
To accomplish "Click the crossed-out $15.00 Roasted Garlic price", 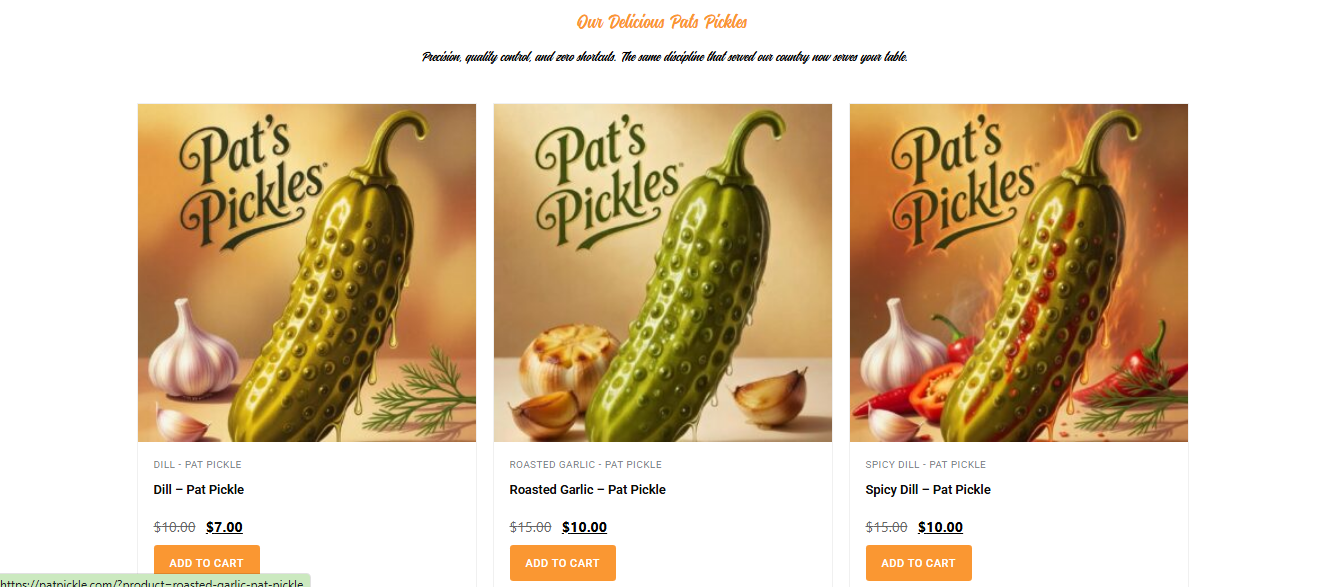I will (530, 527).
